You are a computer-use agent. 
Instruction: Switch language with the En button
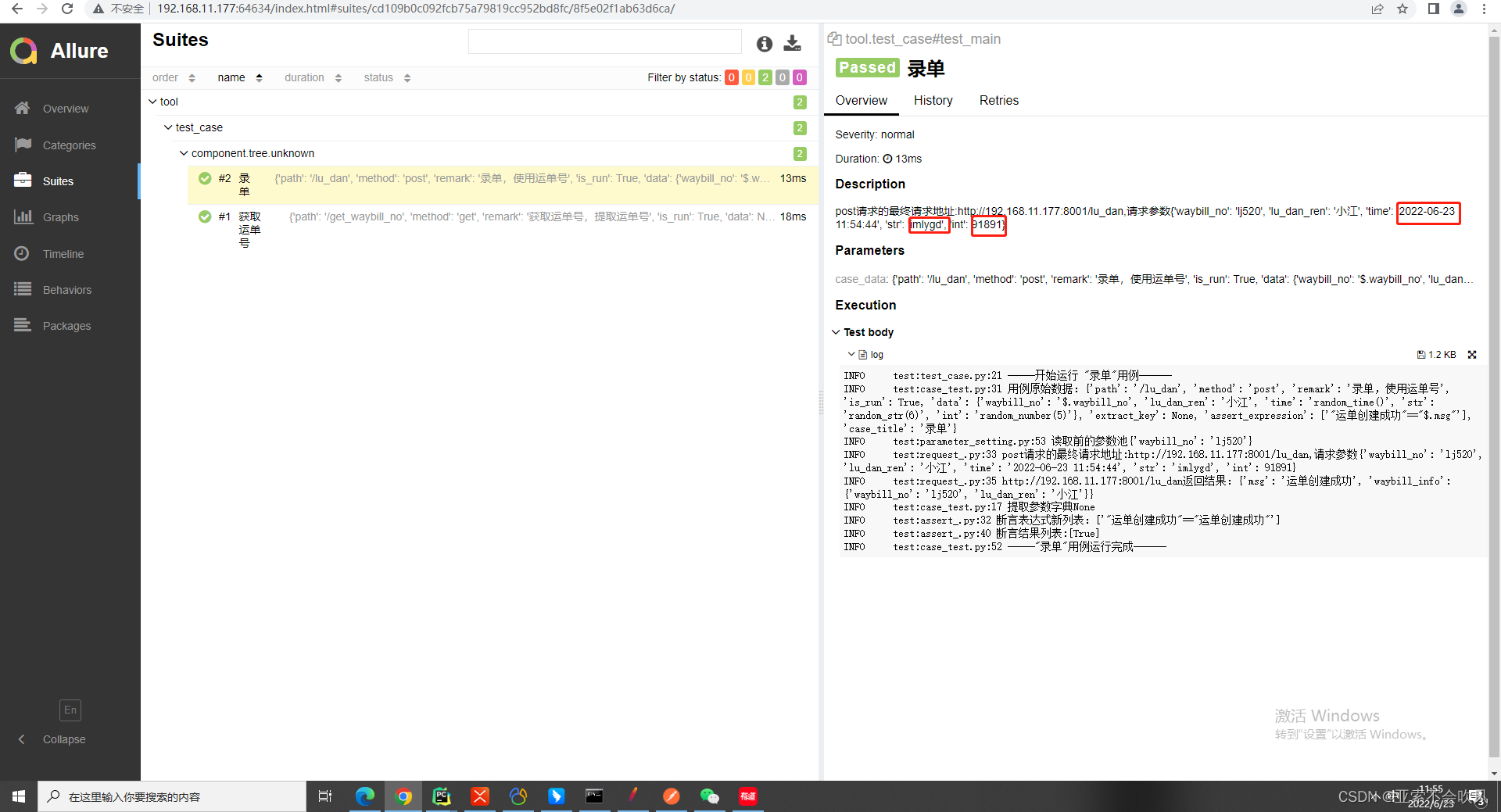click(x=70, y=710)
